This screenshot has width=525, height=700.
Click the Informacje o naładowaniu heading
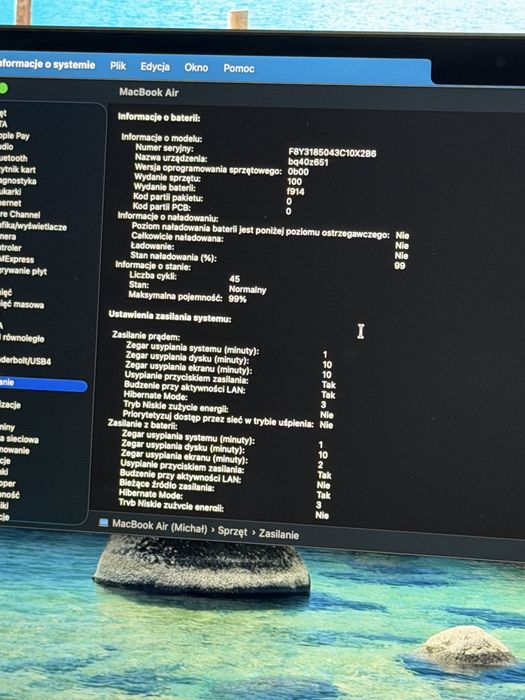(168, 217)
